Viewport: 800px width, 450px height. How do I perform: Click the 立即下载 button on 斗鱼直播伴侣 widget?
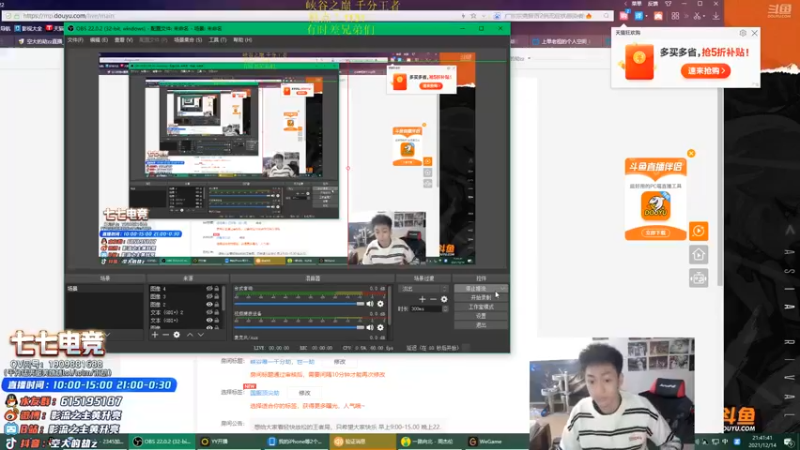point(656,233)
